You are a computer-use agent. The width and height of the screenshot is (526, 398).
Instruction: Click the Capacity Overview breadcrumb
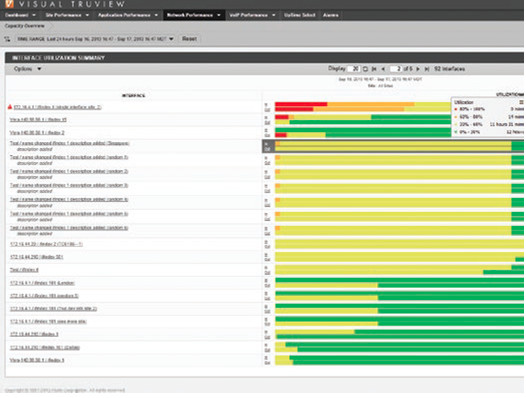tap(24, 26)
